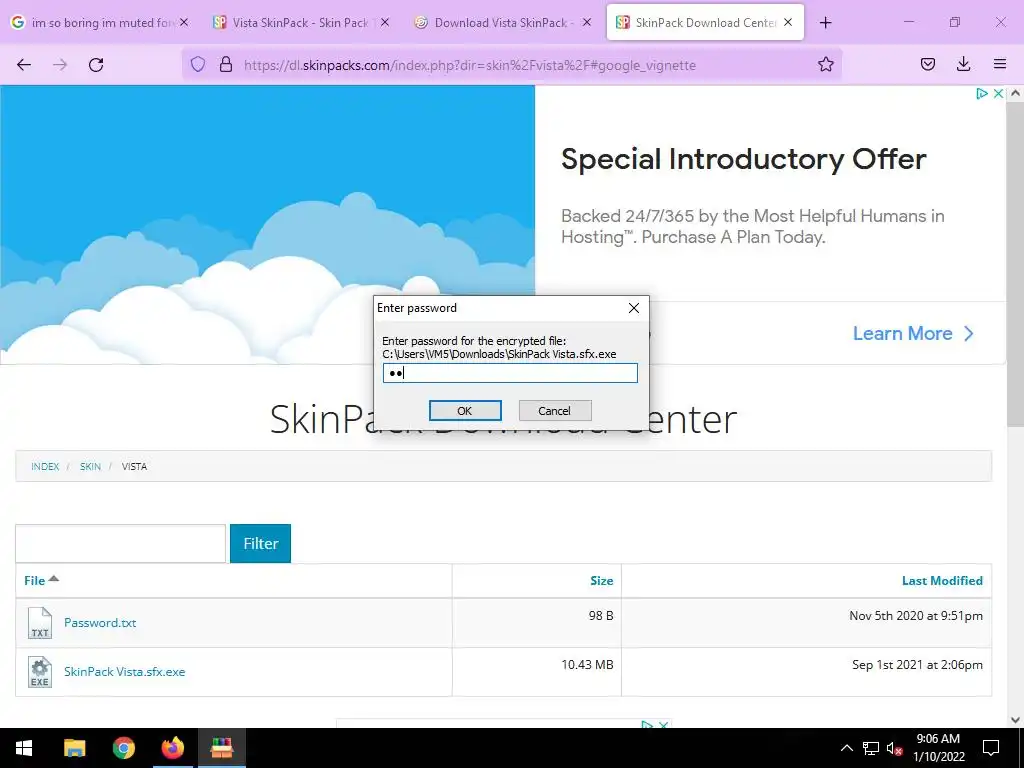The width and height of the screenshot is (1024, 768).
Task: Download the SkinPack Vista.sfx.exe link
Action: click(125, 671)
